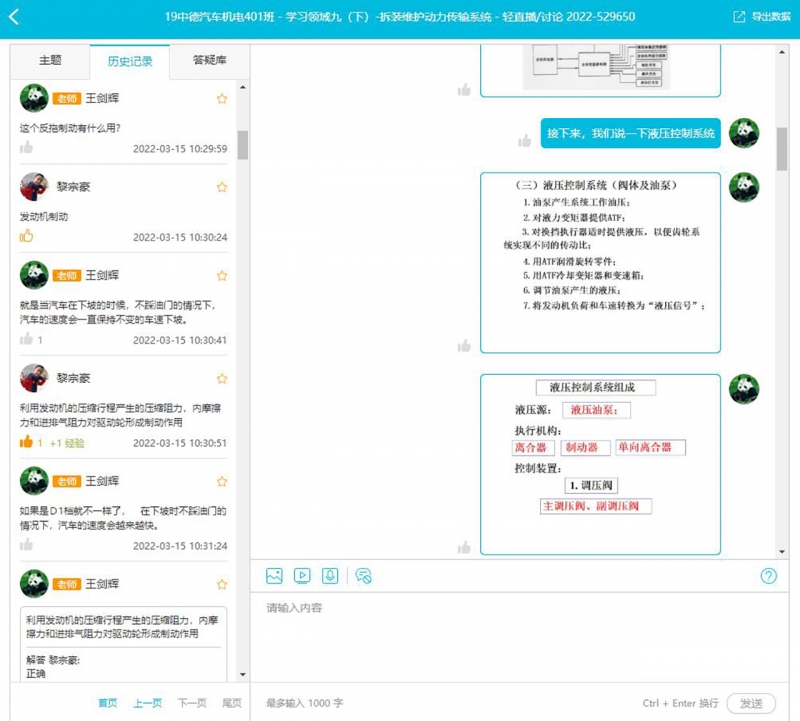Click the 发送 send button
This screenshot has height=721, width=800.
[751, 703]
